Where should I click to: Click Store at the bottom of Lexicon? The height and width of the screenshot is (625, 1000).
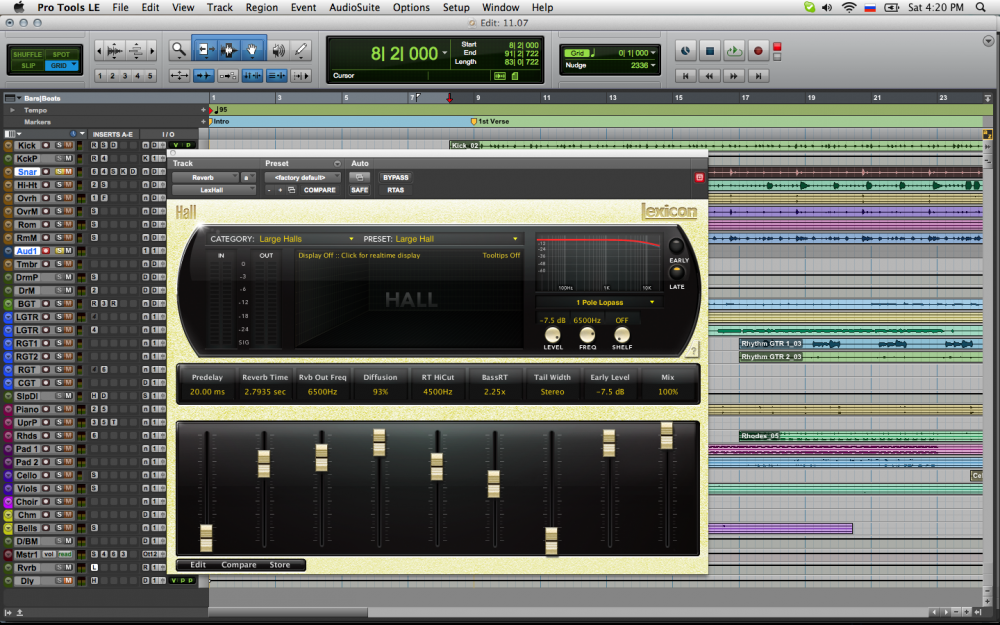(279, 565)
